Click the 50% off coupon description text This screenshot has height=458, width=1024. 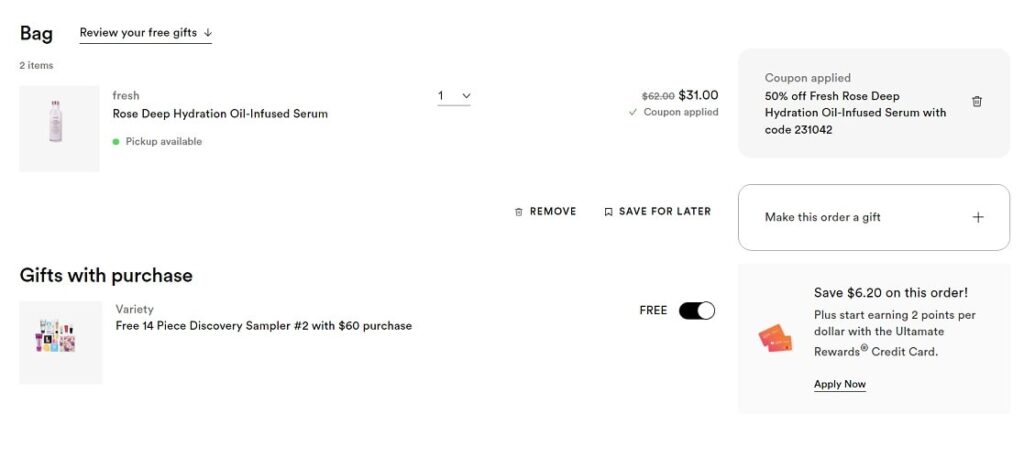pyautogui.click(x=855, y=113)
